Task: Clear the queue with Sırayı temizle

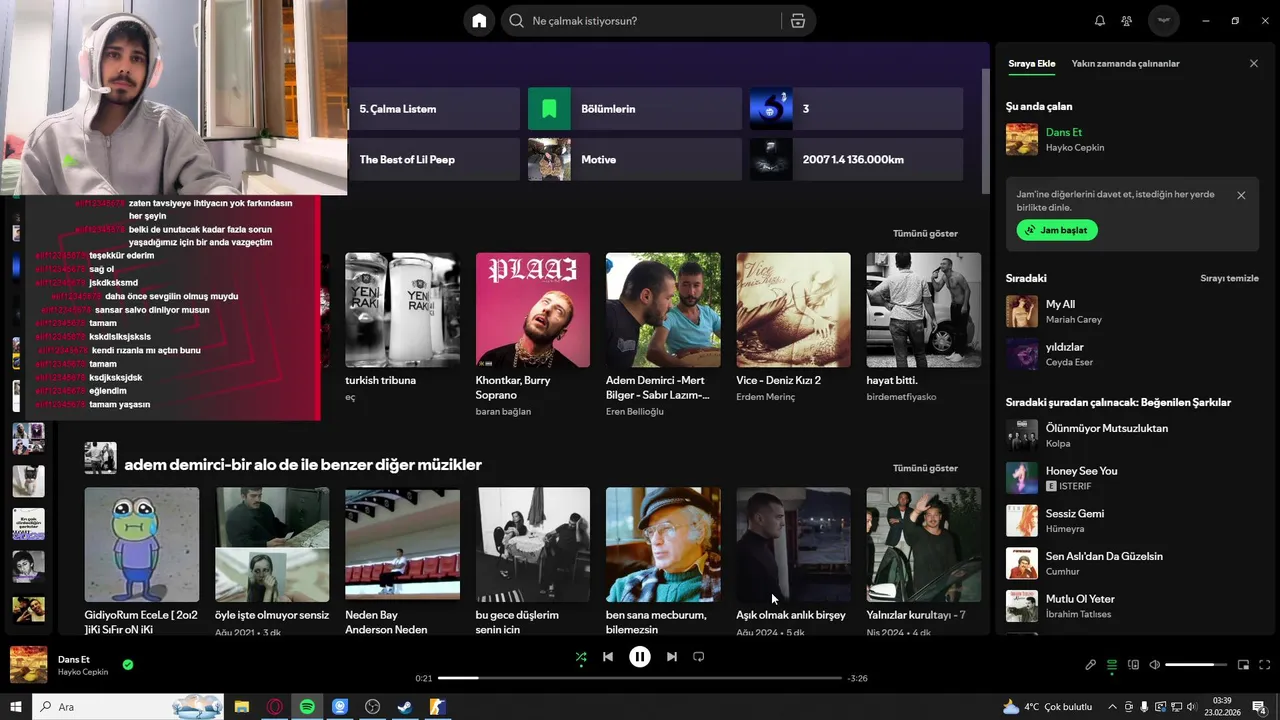Action: [x=1229, y=278]
